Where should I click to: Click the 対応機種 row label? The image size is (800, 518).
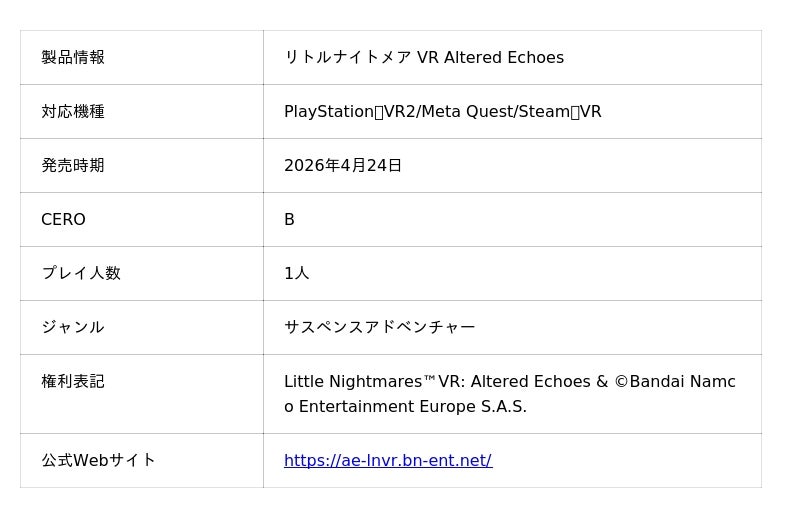point(73,111)
